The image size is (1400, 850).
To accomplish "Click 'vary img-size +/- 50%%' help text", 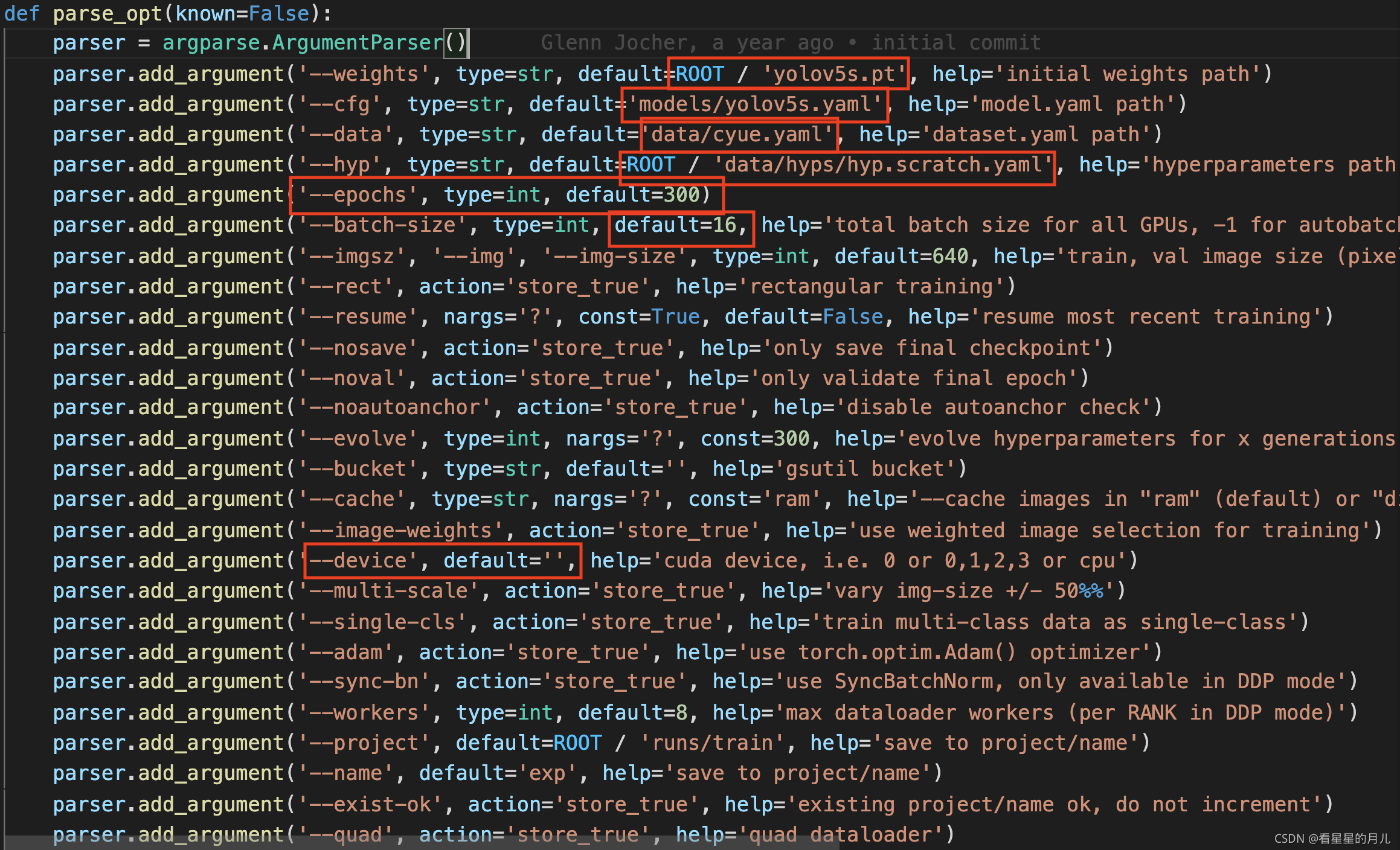I will 968,591.
